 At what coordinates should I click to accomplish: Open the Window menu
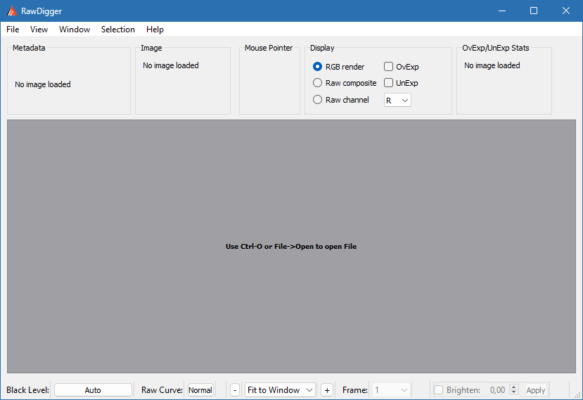pos(74,29)
